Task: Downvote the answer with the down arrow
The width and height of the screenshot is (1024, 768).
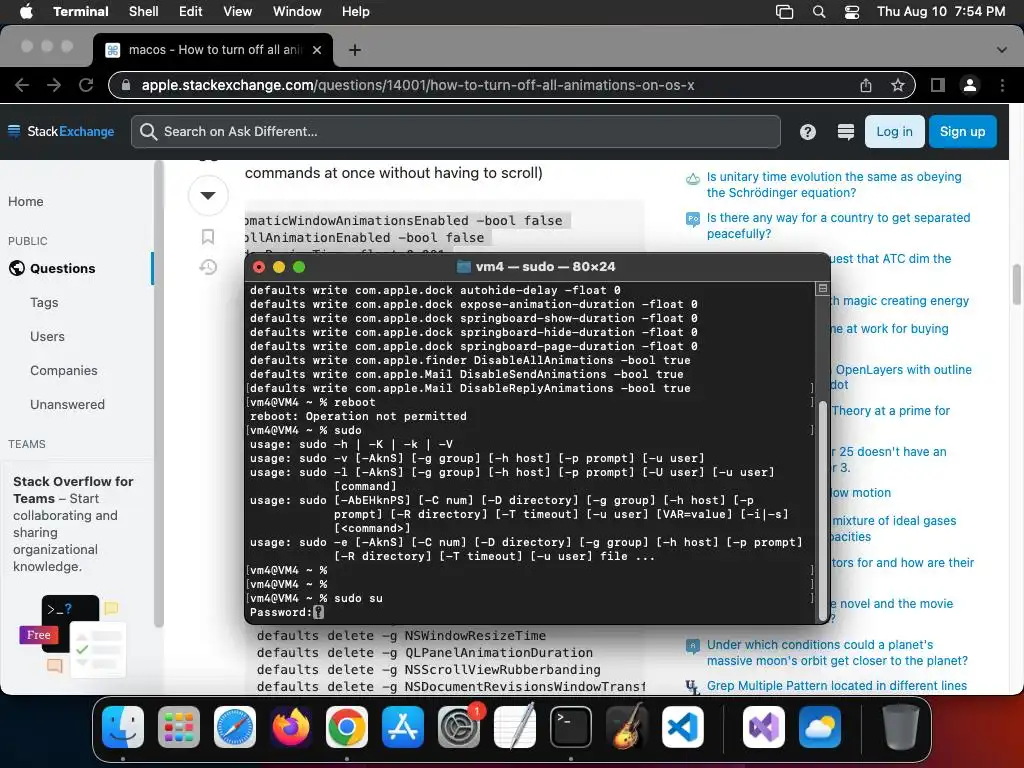Action: pyautogui.click(x=208, y=195)
